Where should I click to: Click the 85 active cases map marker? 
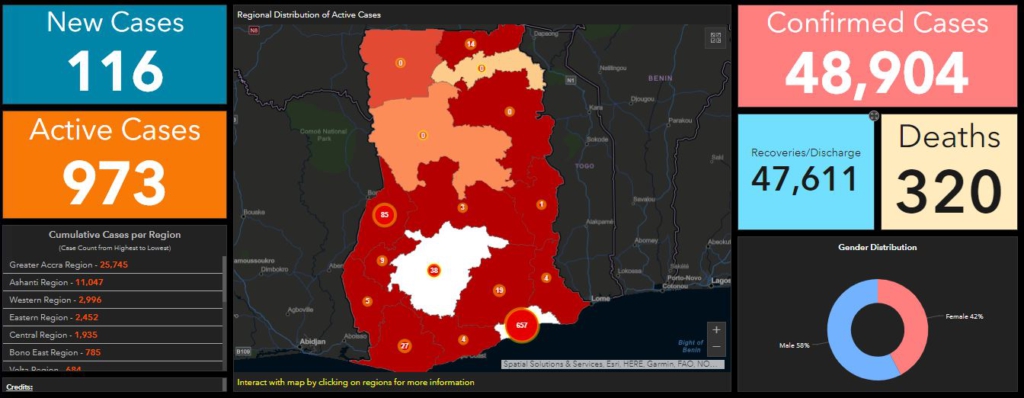(385, 214)
